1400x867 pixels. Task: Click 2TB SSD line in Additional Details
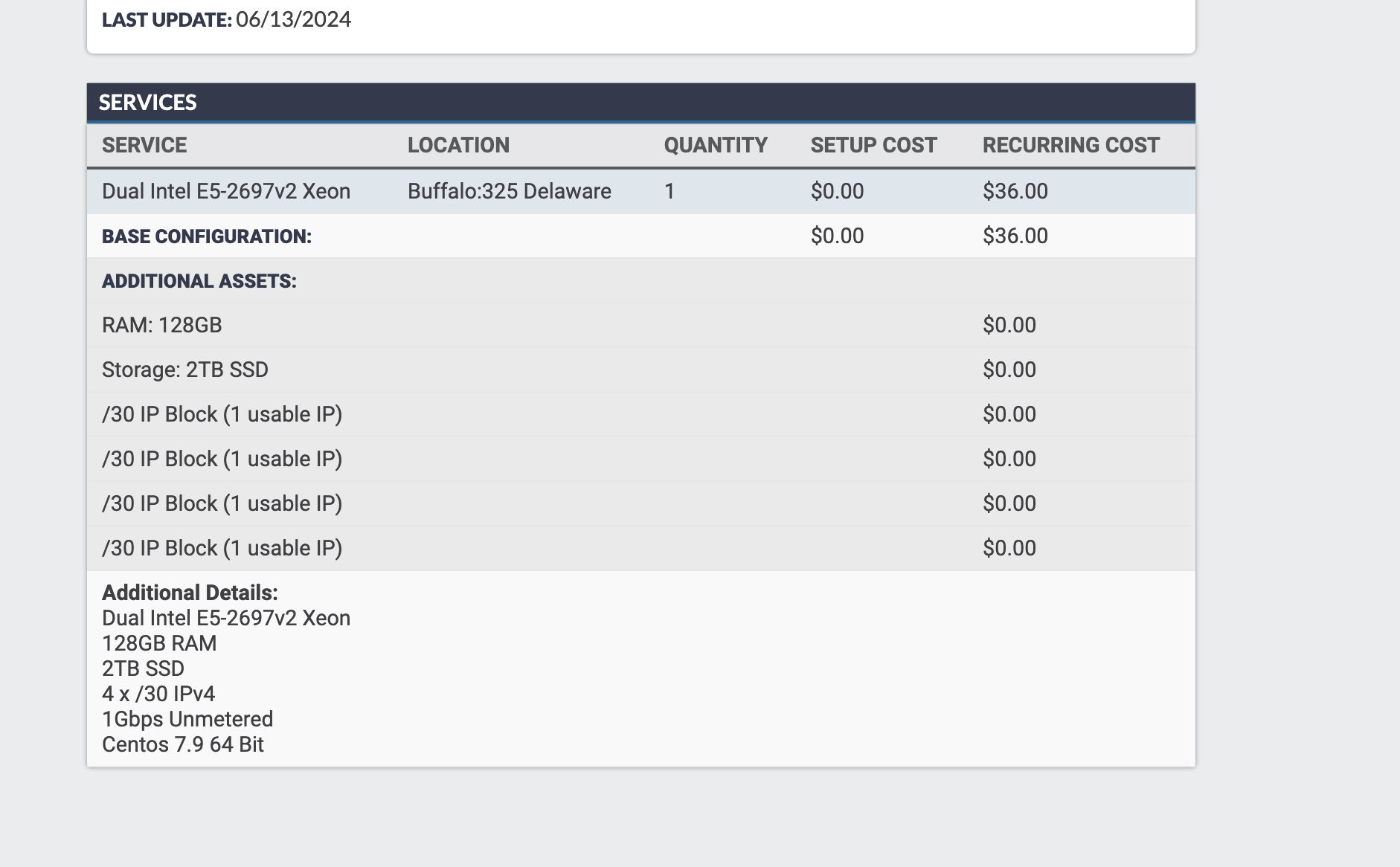[143, 668]
